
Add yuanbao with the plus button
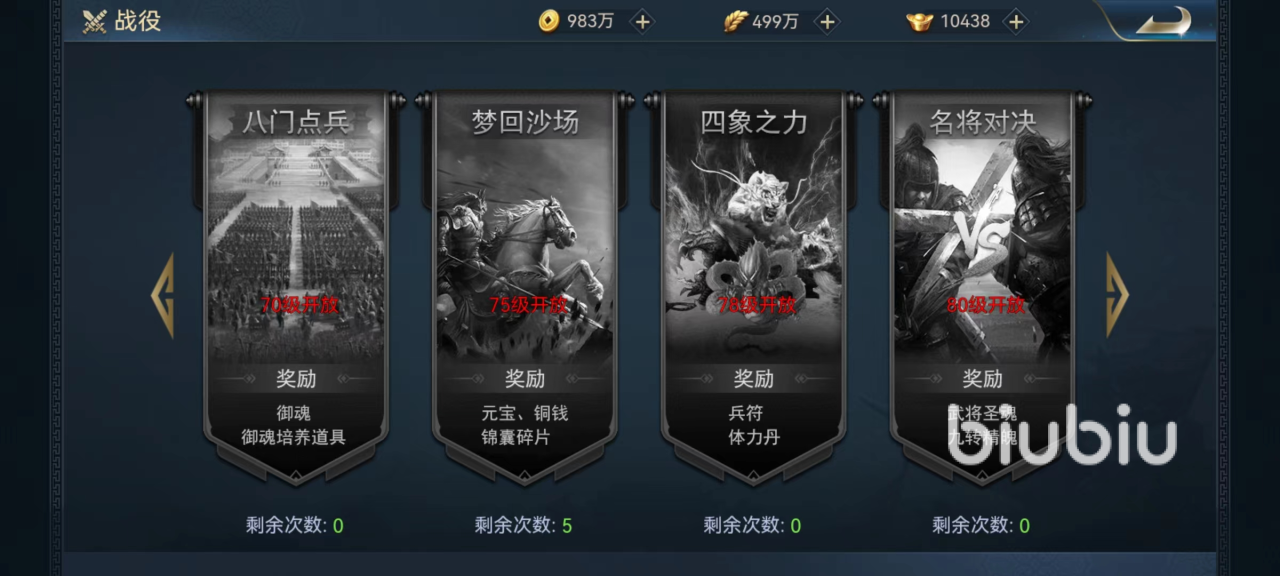point(1015,21)
